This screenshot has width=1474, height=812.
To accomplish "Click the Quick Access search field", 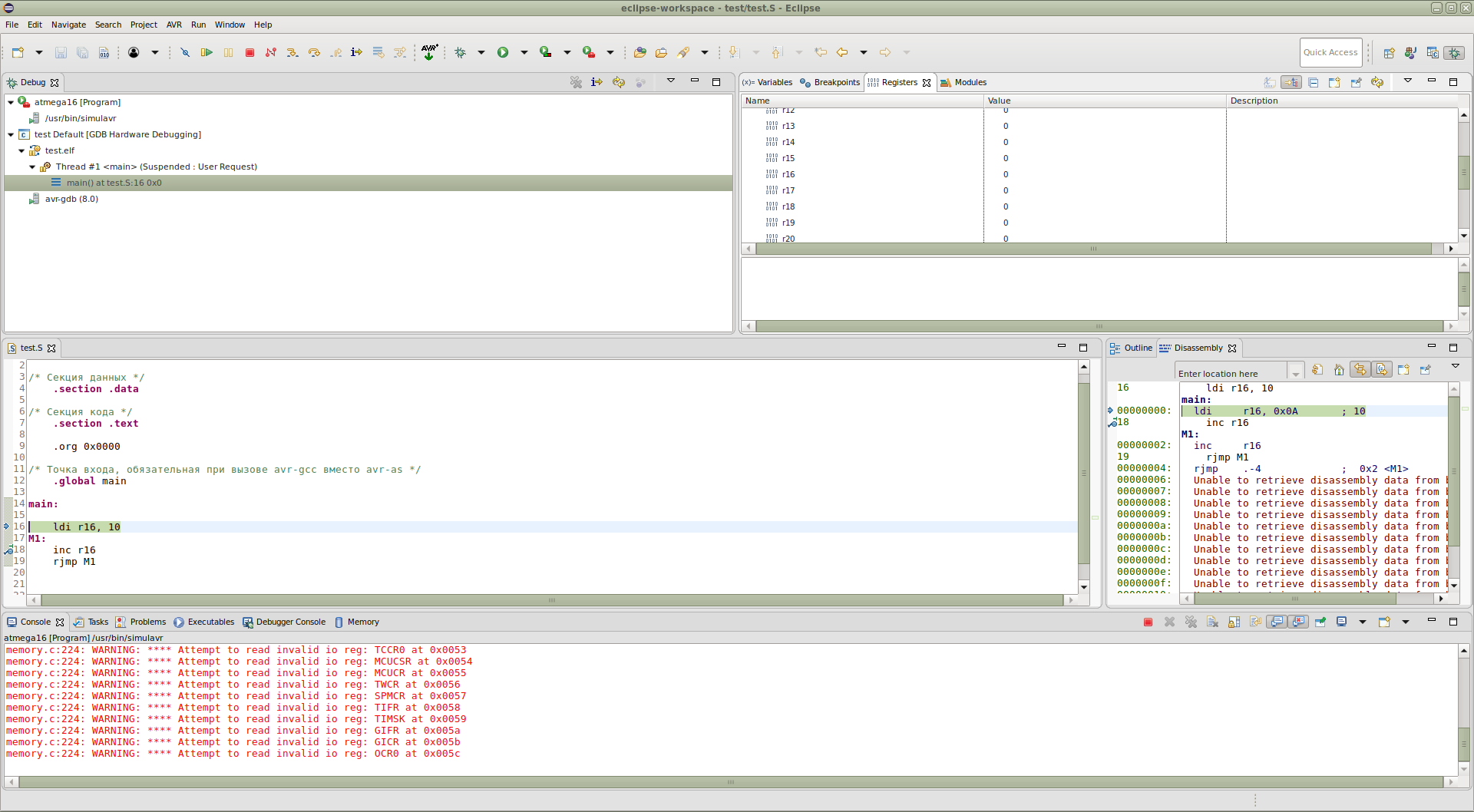I will [1330, 53].
